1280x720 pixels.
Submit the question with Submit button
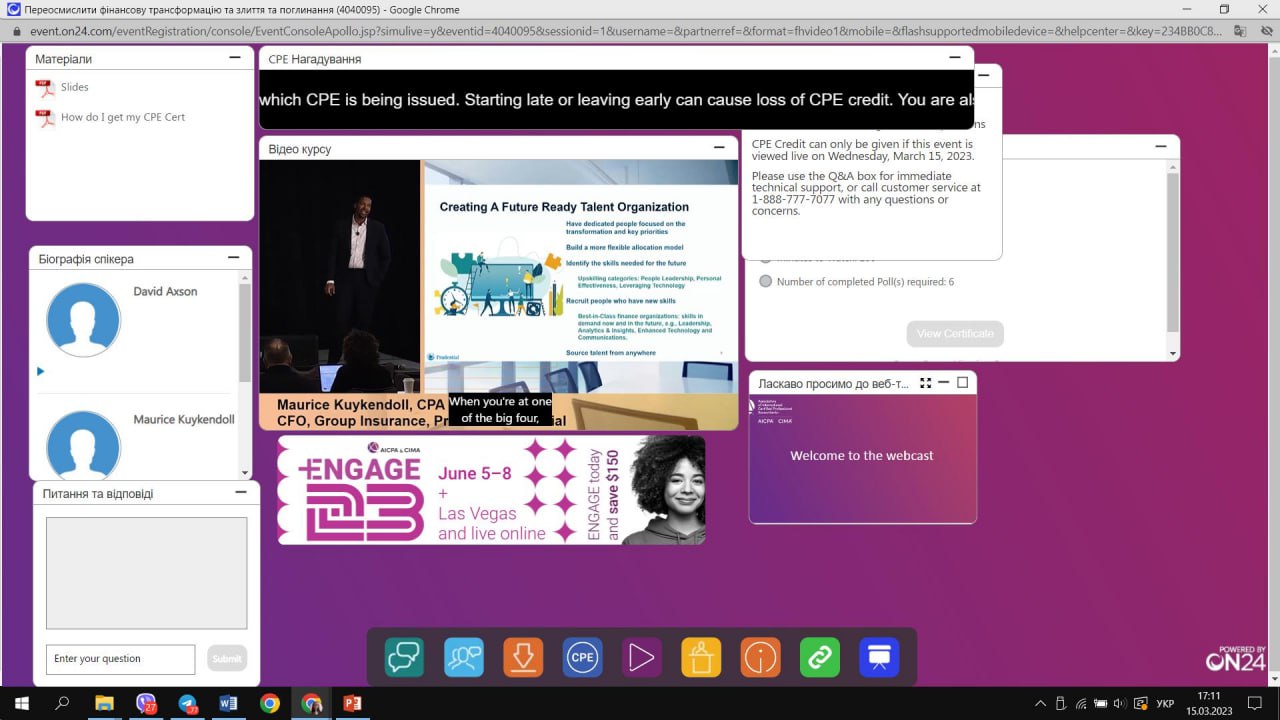point(227,659)
